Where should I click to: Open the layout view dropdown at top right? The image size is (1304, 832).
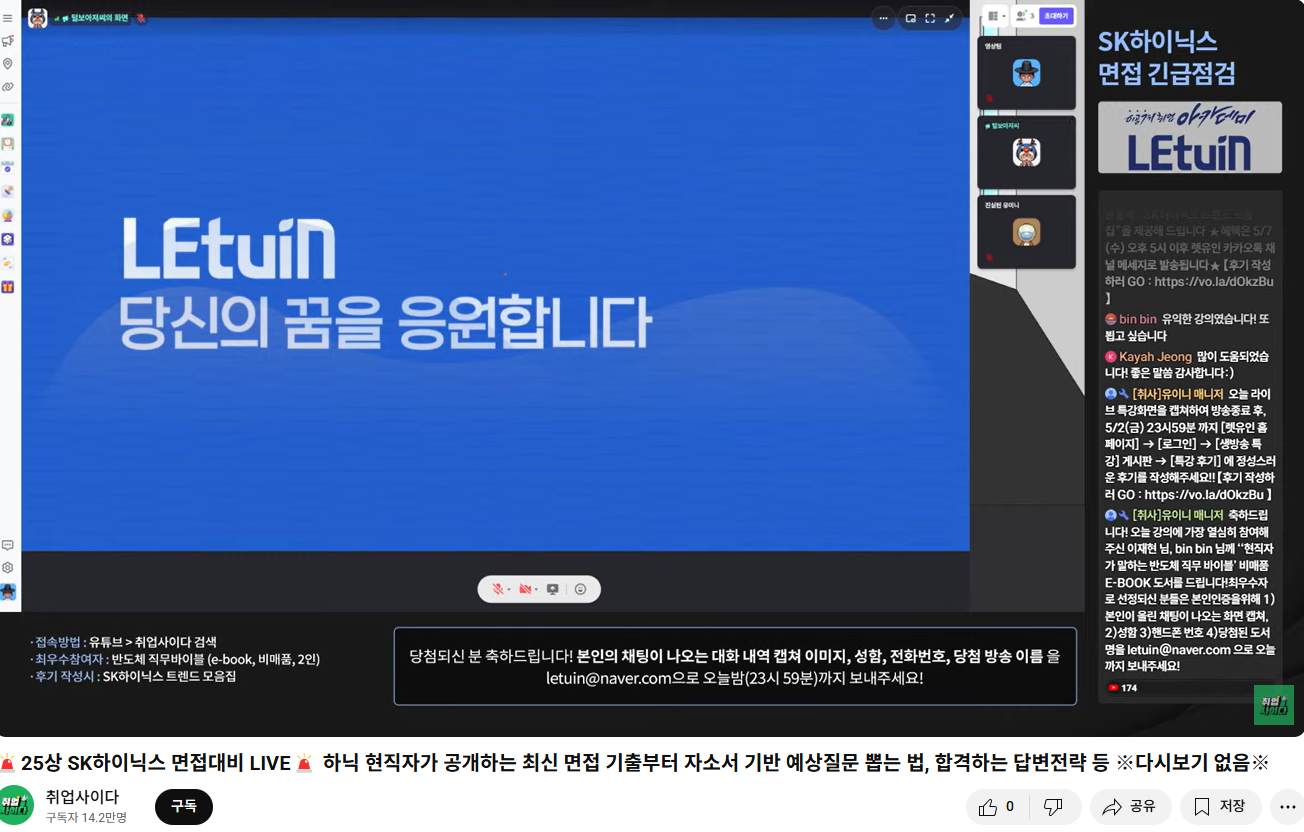point(995,16)
